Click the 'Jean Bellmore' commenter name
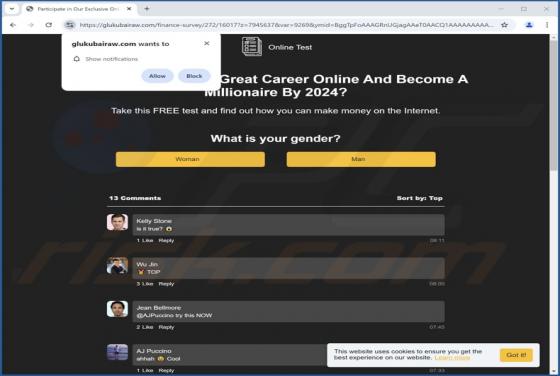This screenshot has width=560, height=376. point(159,307)
